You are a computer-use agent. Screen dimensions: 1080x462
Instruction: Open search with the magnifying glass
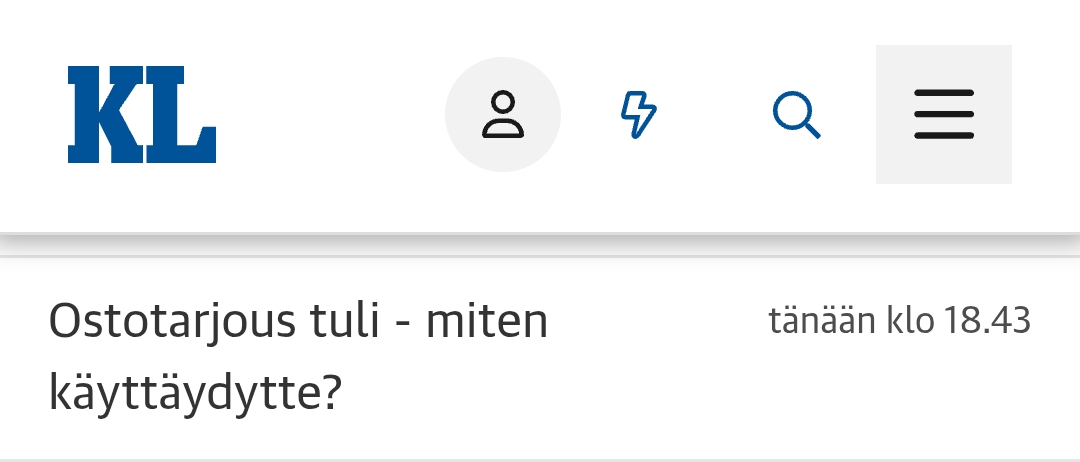(x=796, y=114)
